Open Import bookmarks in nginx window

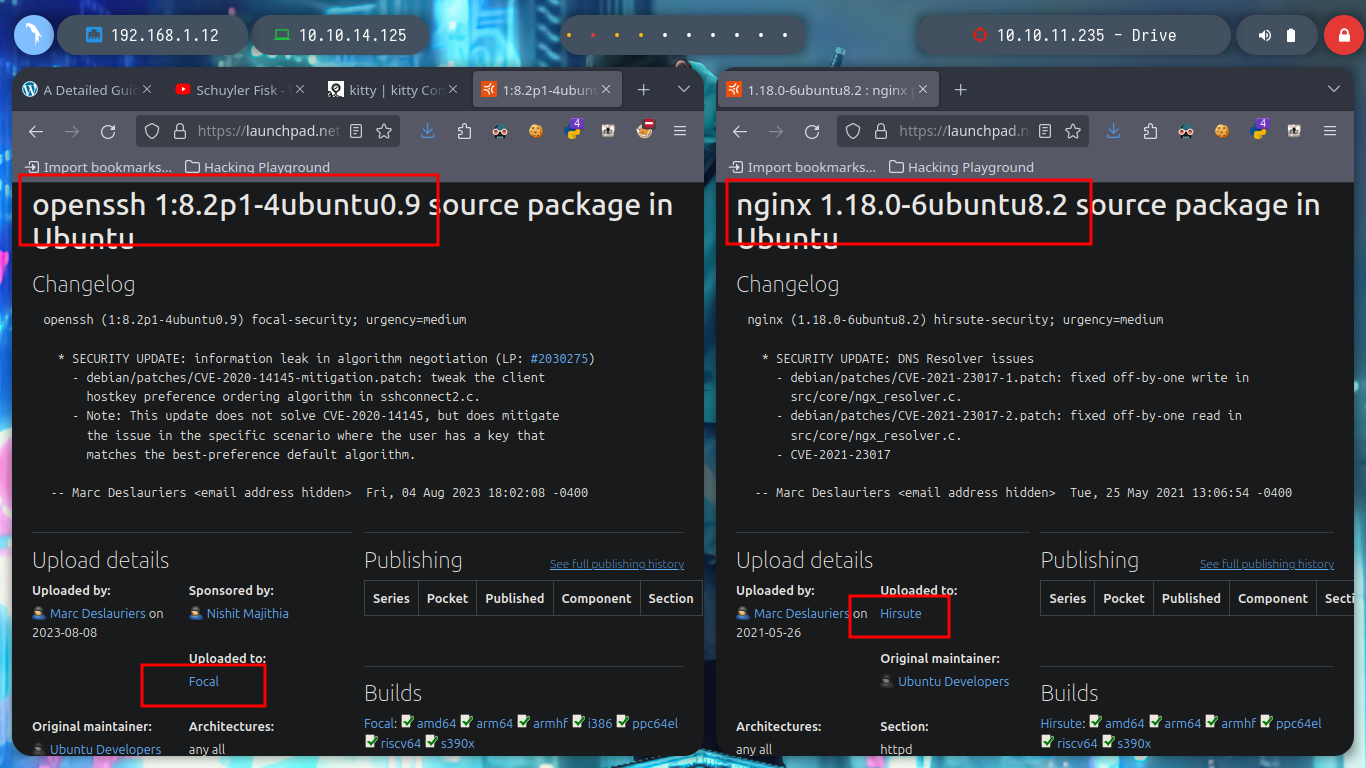tap(803, 167)
